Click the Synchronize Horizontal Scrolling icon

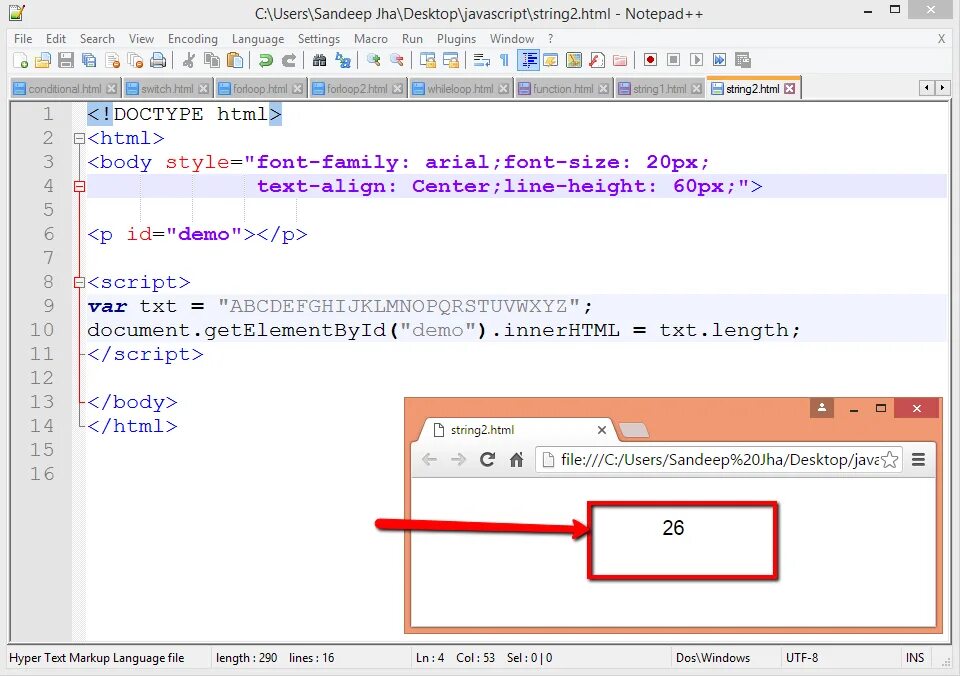pos(451,60)
